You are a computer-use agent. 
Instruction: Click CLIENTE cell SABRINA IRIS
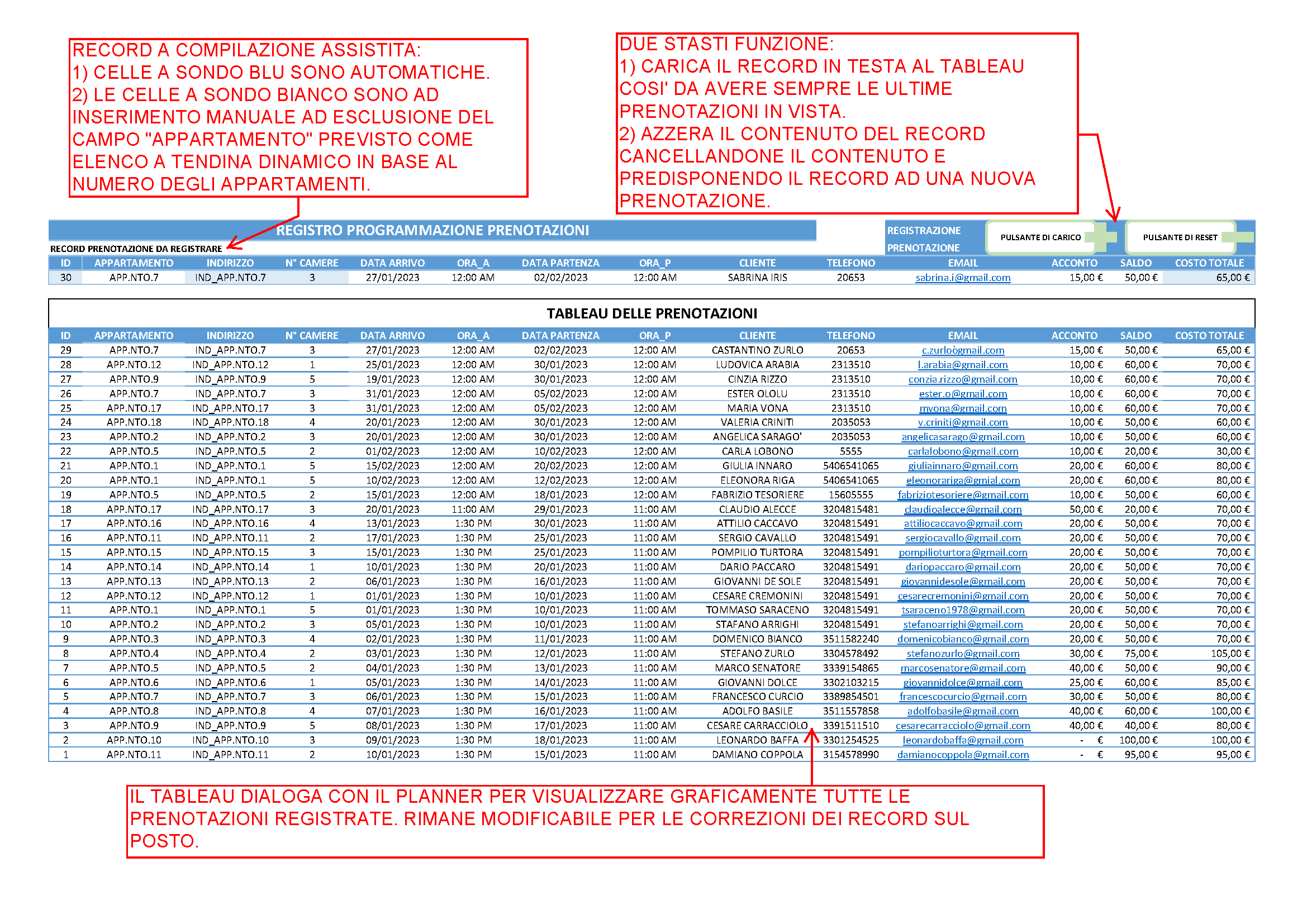(x=757, y=278)
